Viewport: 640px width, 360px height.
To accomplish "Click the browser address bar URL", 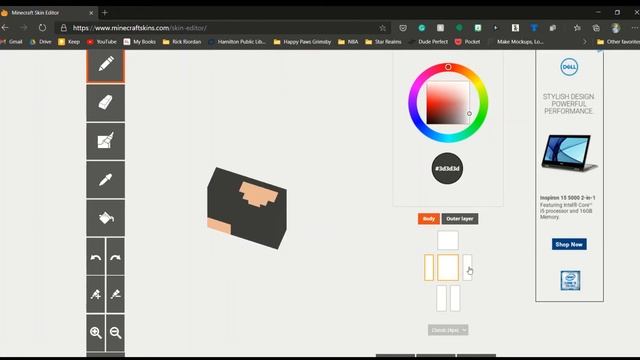I will click(140, 28).
